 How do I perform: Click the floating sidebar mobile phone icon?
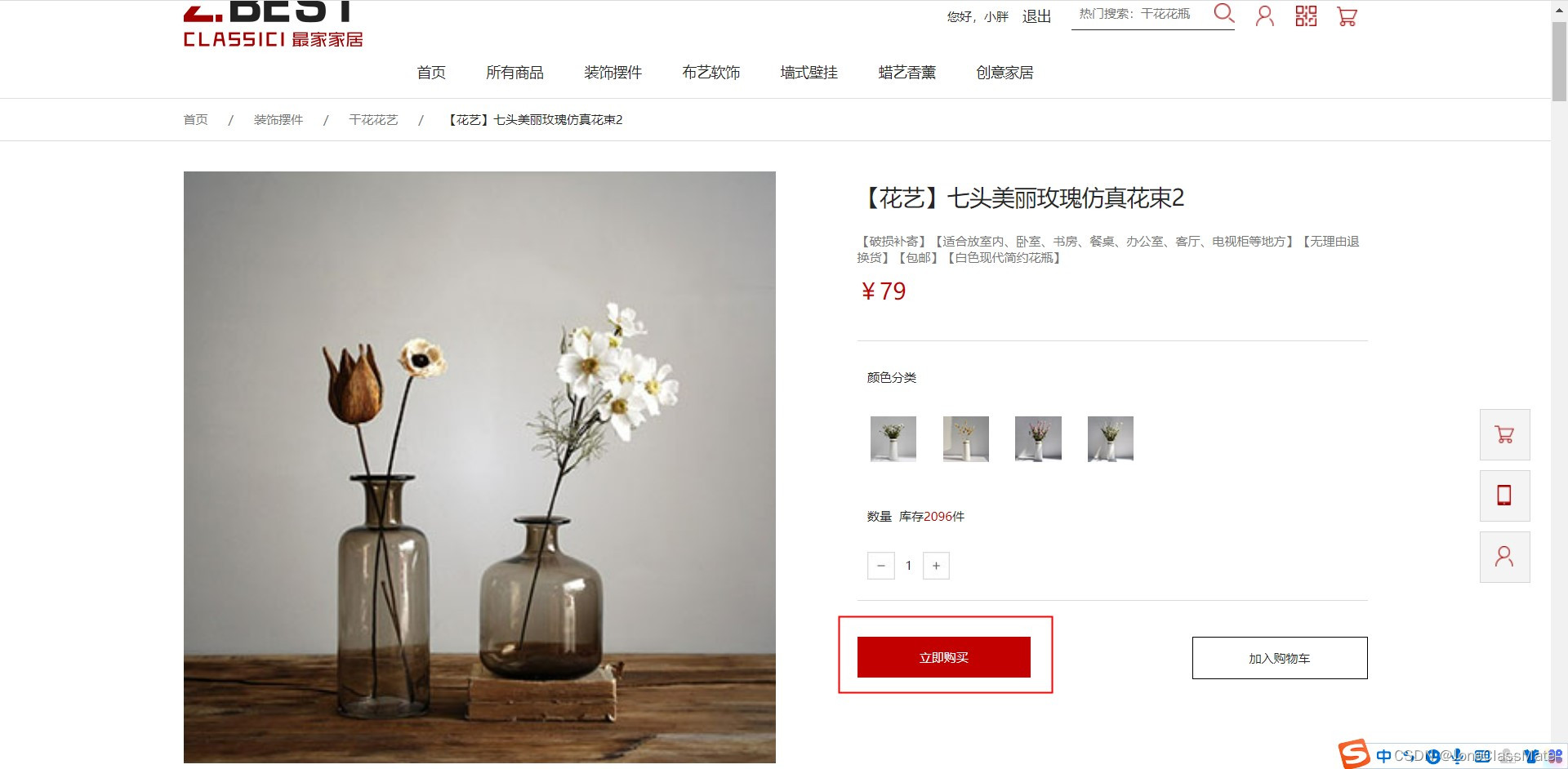tap(1504, 496)
